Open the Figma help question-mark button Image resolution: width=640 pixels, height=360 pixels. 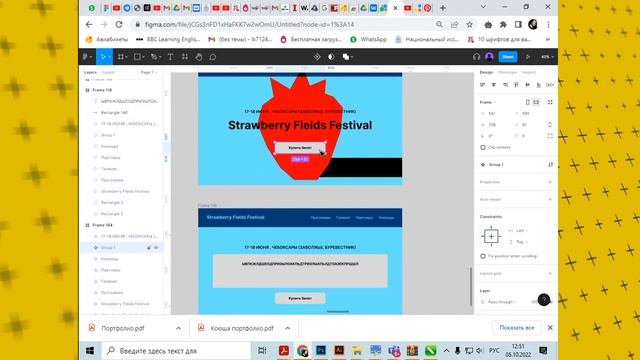544,300
